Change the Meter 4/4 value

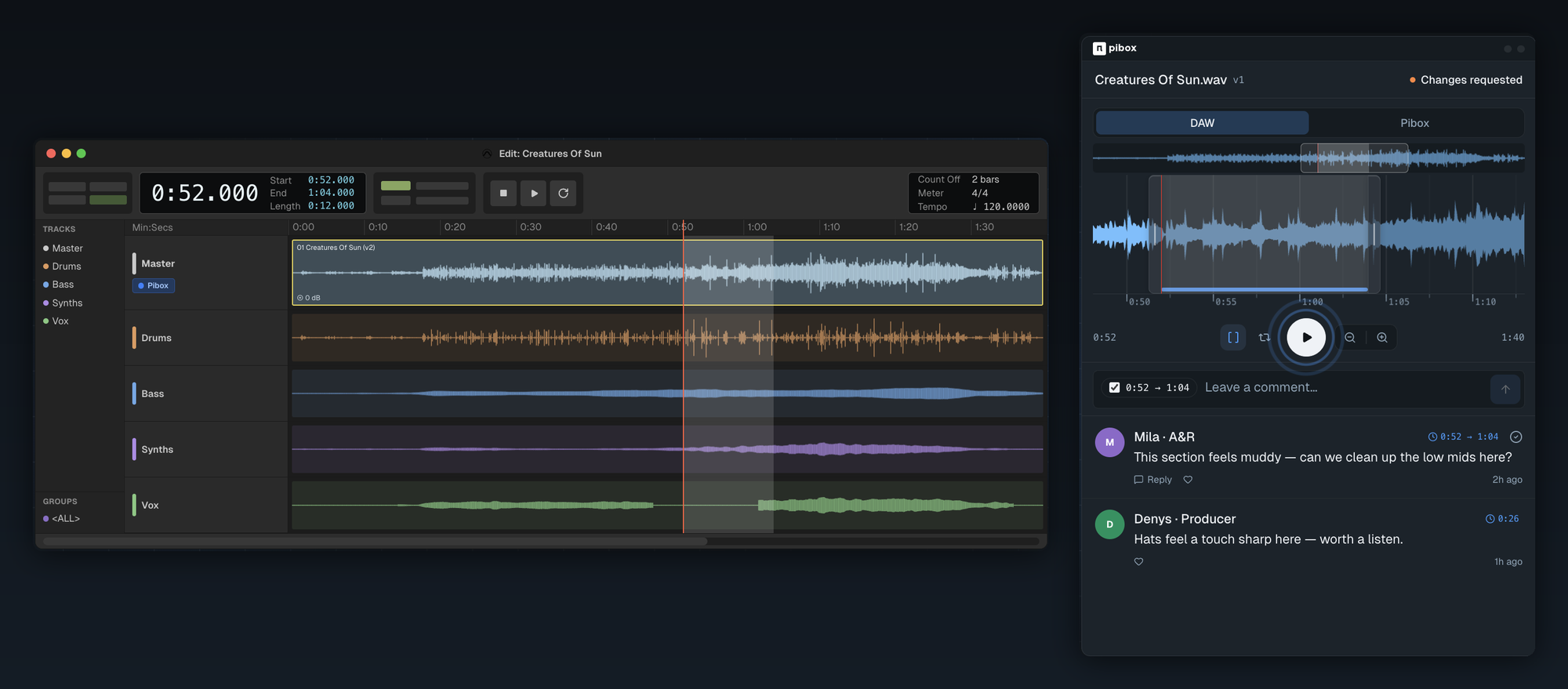tap(980, 193)
